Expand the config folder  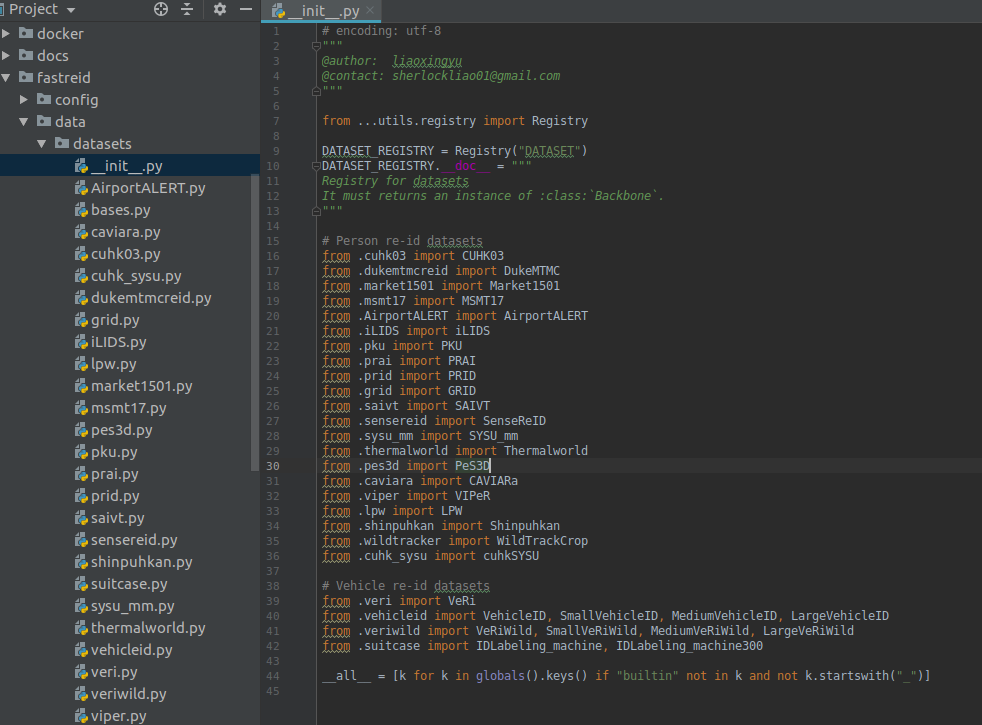[24, 100]
